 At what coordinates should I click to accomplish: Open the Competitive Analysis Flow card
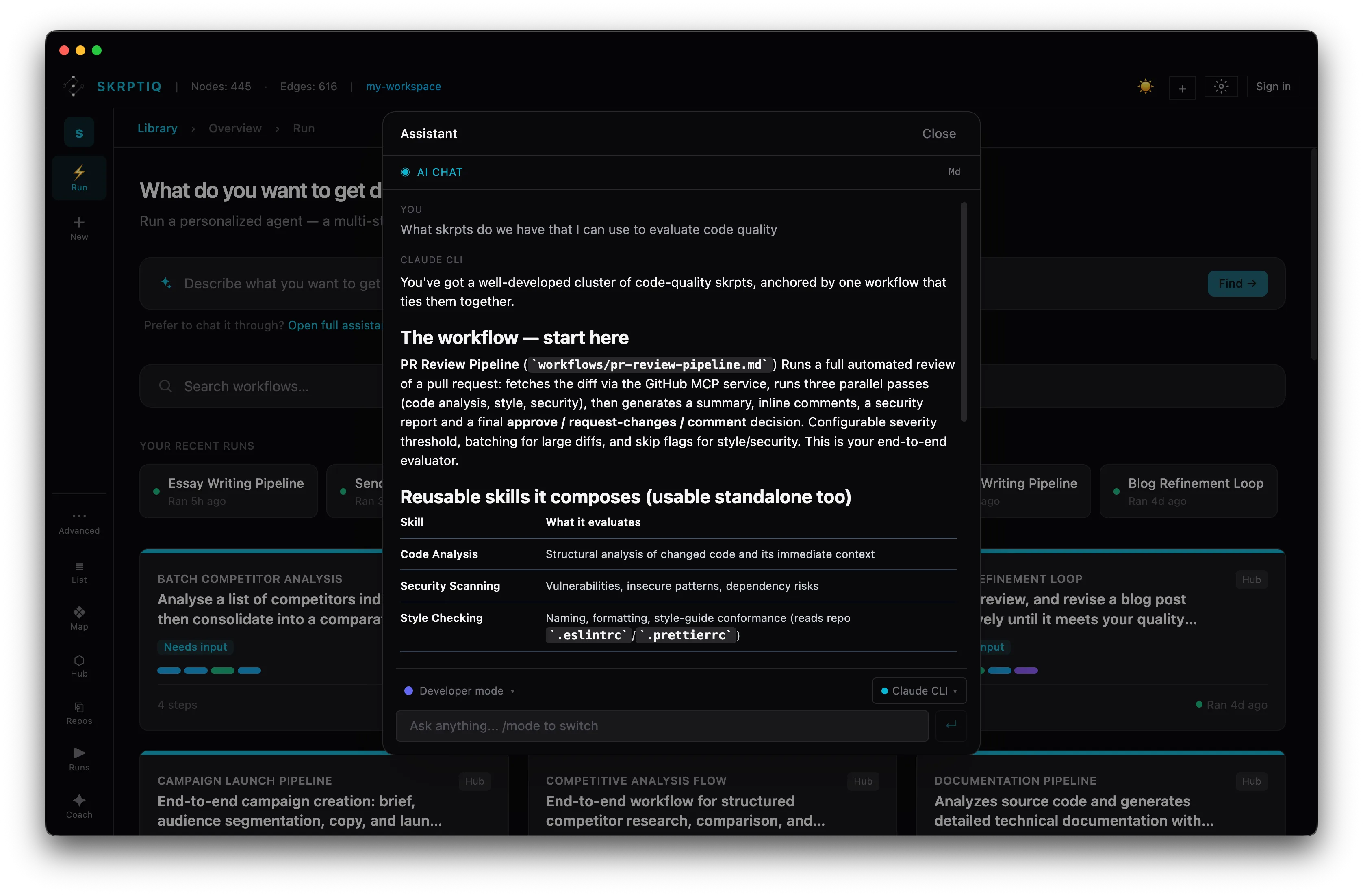[x=712, y=796]
